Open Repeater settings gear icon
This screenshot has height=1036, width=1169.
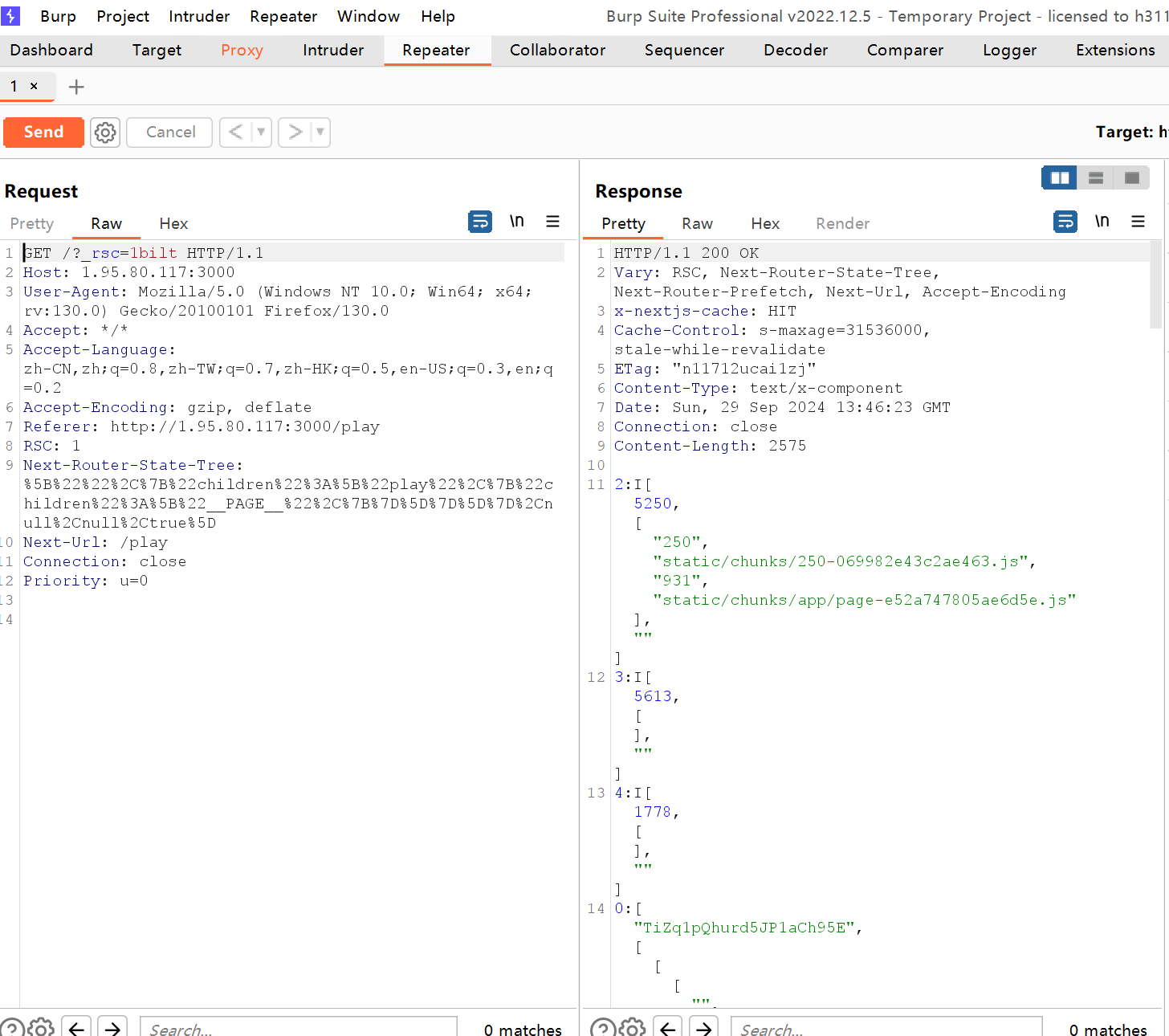[x=105, y=133]
